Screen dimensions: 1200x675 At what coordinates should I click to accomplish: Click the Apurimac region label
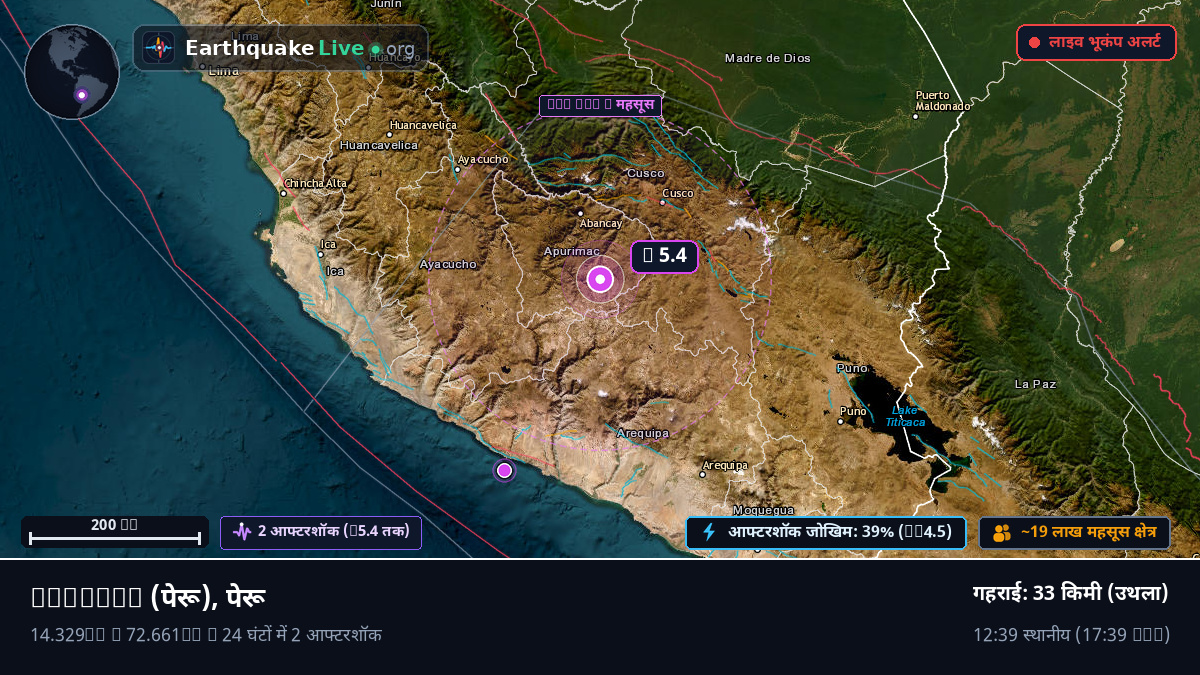[x=571, y=251]
